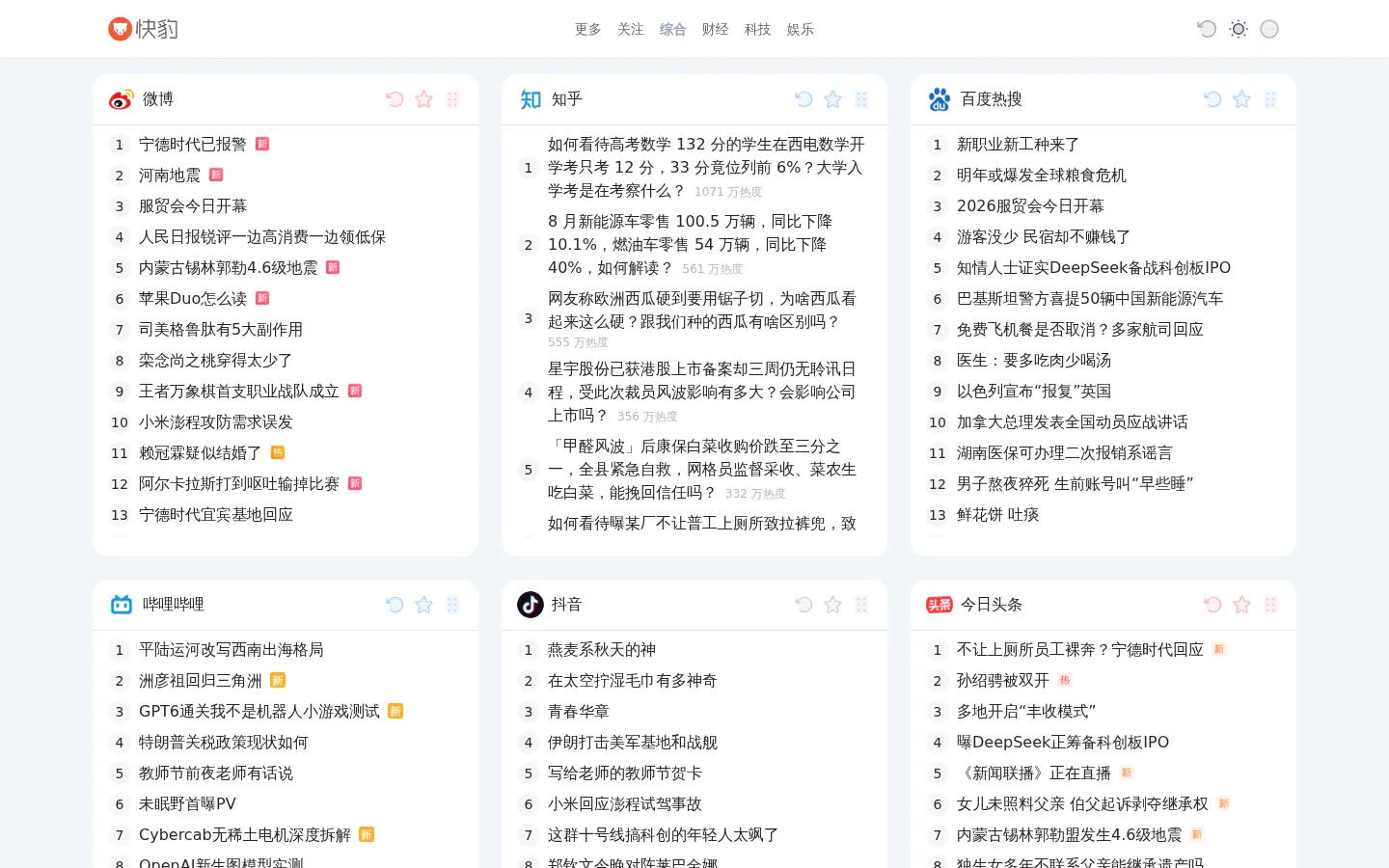Open Zhihu question about 星宇股份

(x=702, y=393)
